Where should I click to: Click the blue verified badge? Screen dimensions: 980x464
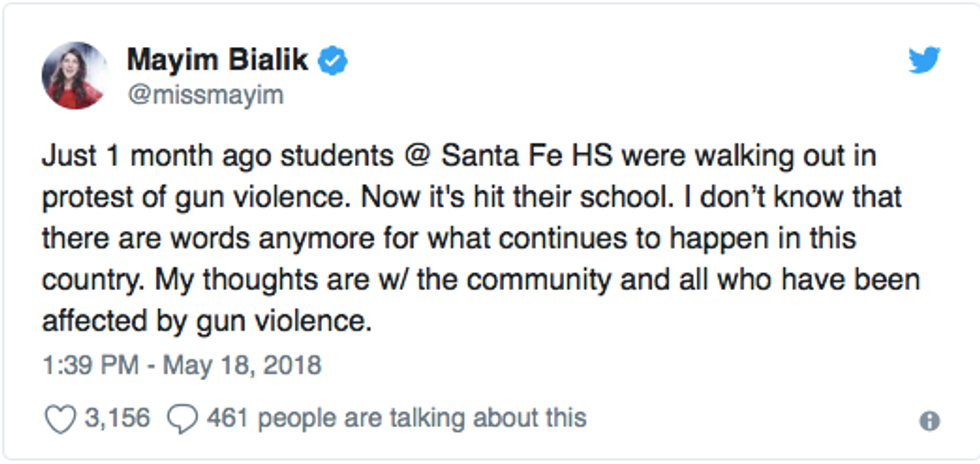click(334, 61)
